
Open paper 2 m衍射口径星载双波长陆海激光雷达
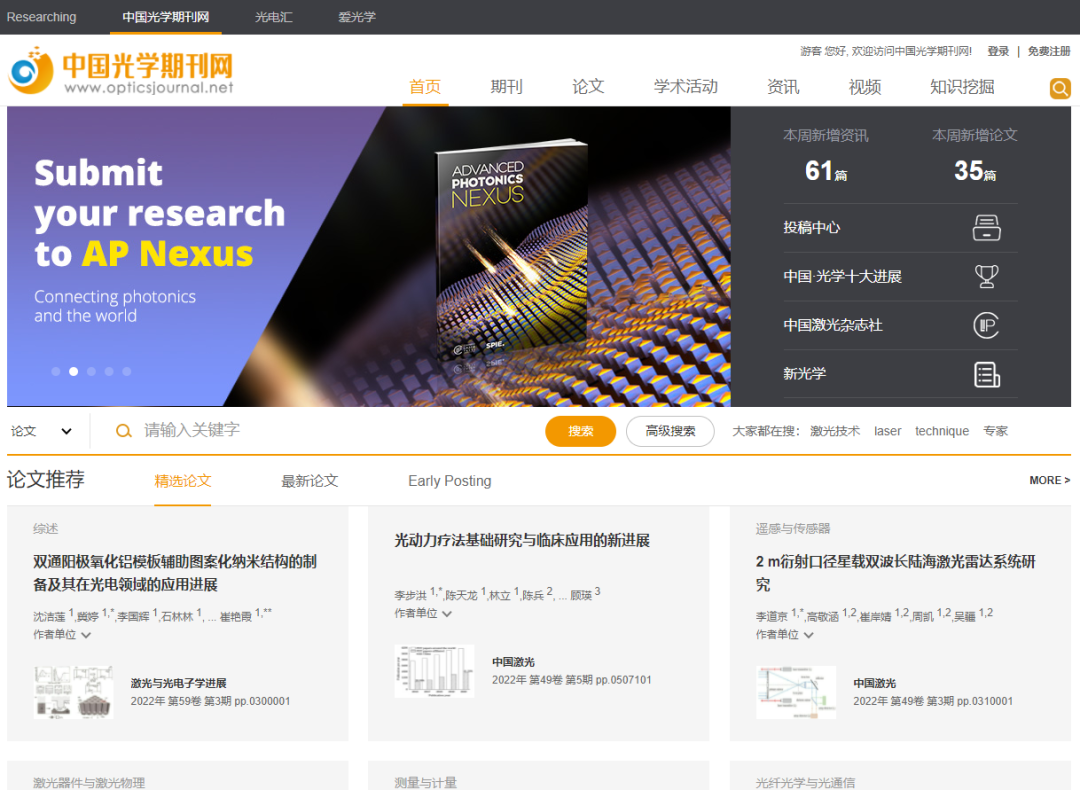click(x=895, y=573)
